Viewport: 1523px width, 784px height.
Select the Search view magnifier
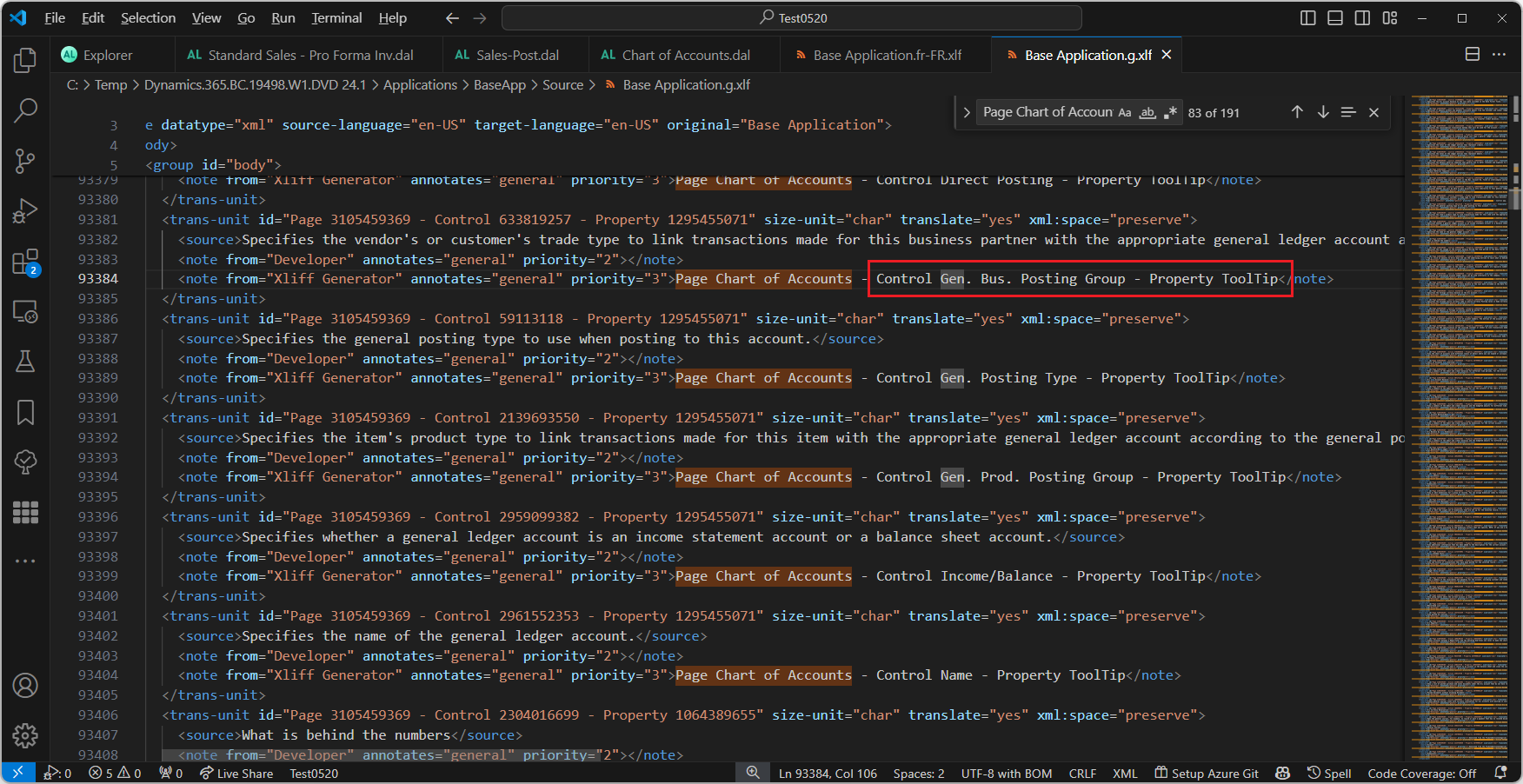pos(25,111)
